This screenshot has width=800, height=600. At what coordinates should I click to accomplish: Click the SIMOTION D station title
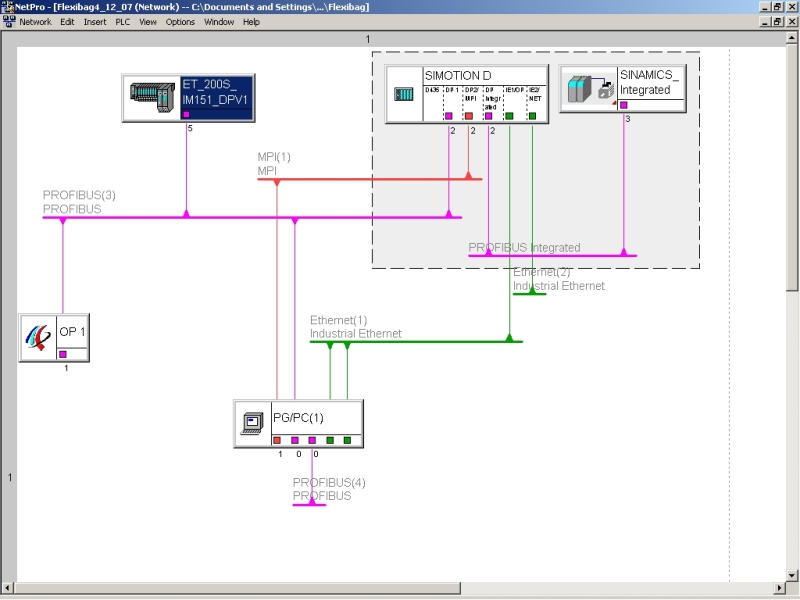pos(458,76)
